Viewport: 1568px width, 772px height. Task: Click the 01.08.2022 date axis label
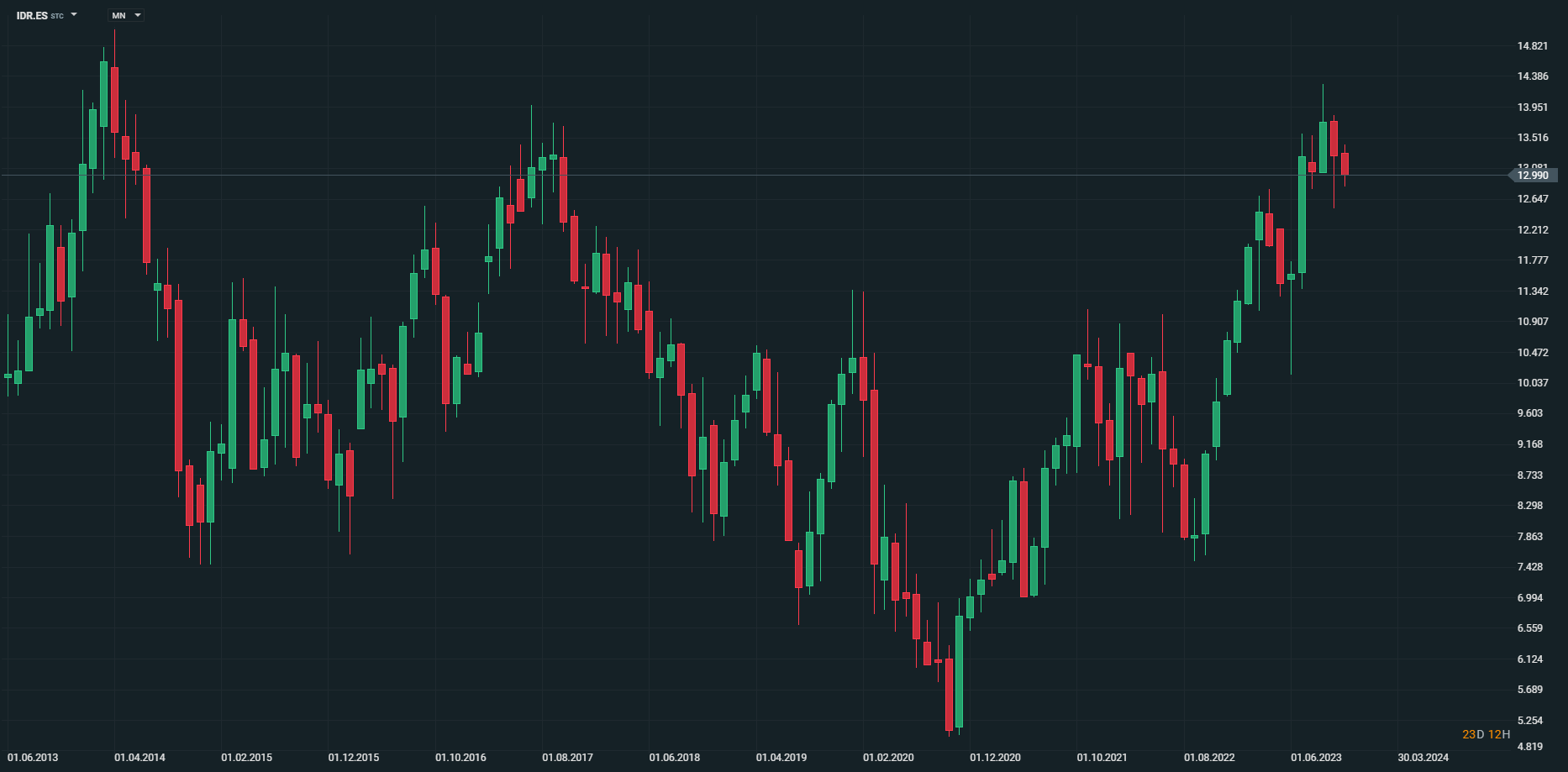(x=1209, y=758)
